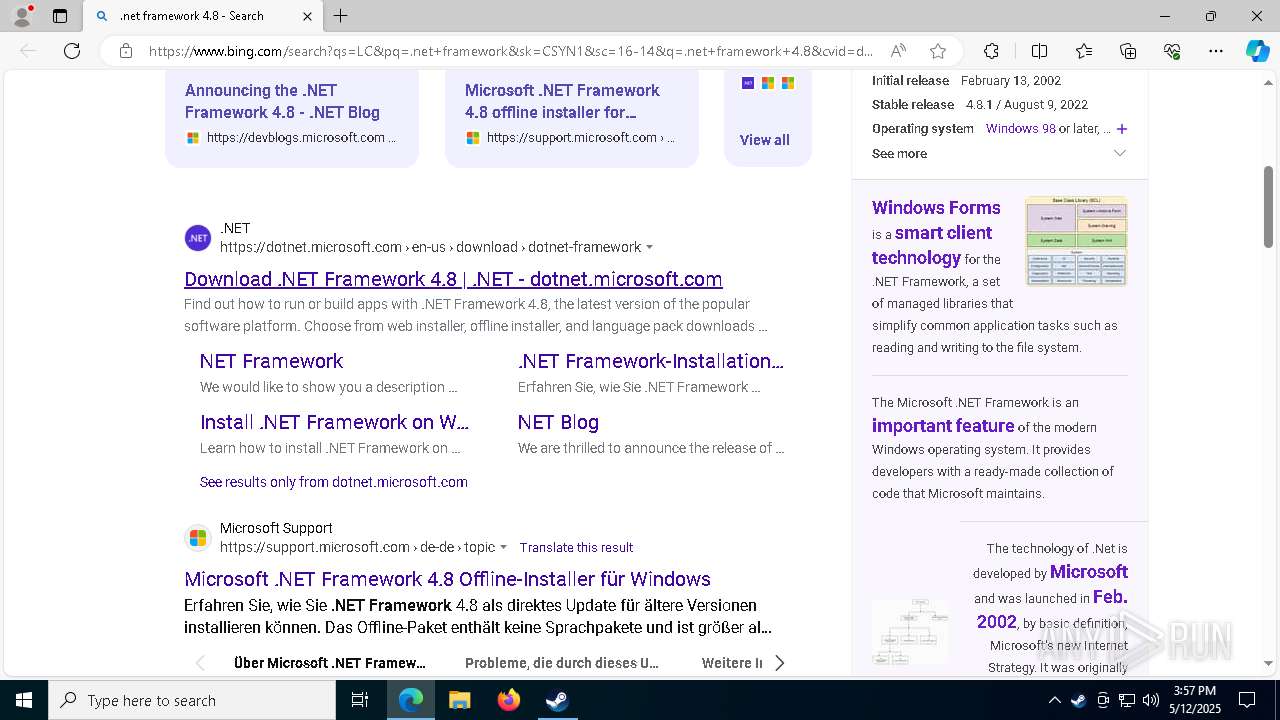This screenshot has height=720, width=1280.
Task: Open the Copilot sidebar icon
Action: click(1257, 51)
